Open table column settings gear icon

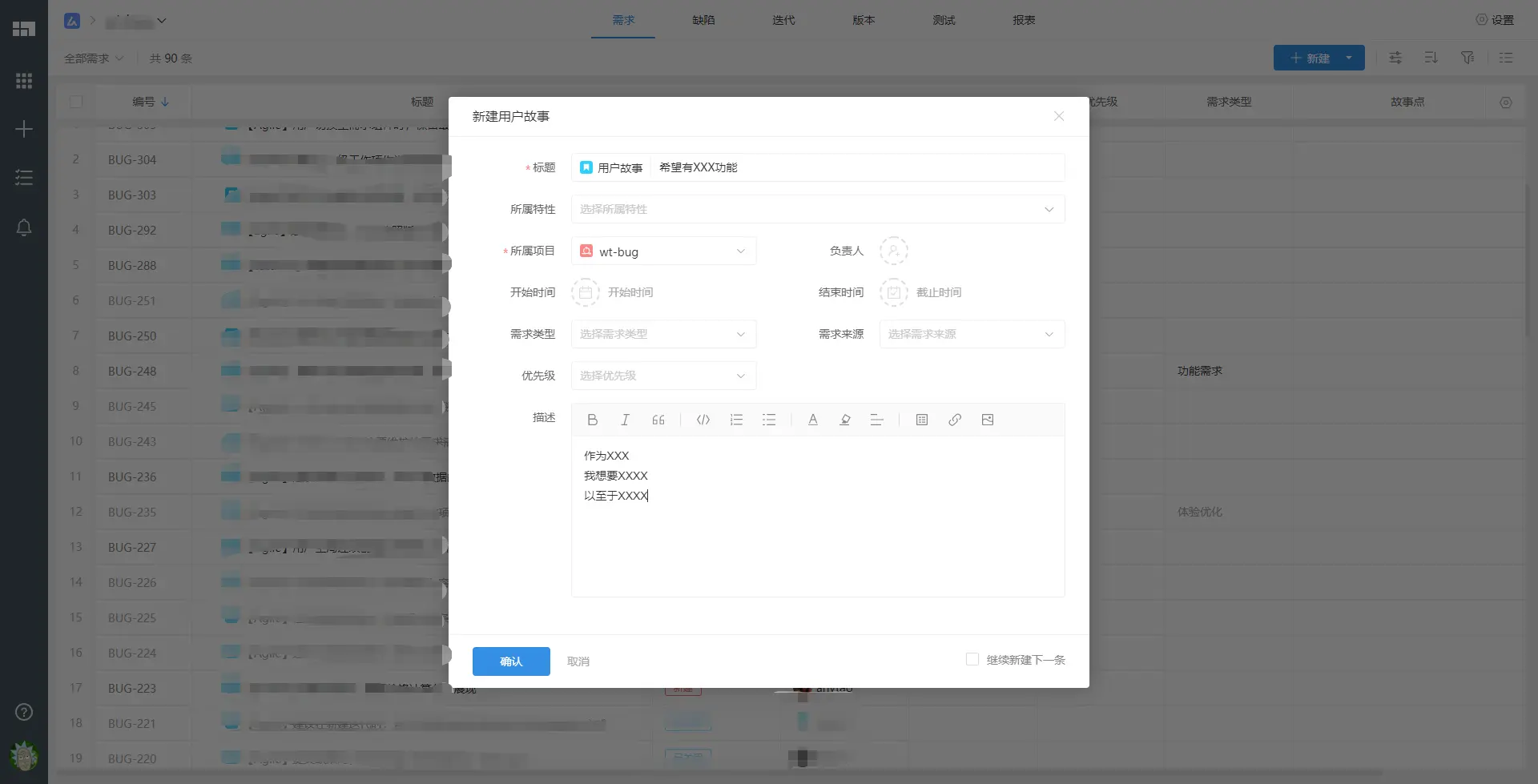[x=1506, y=103]
